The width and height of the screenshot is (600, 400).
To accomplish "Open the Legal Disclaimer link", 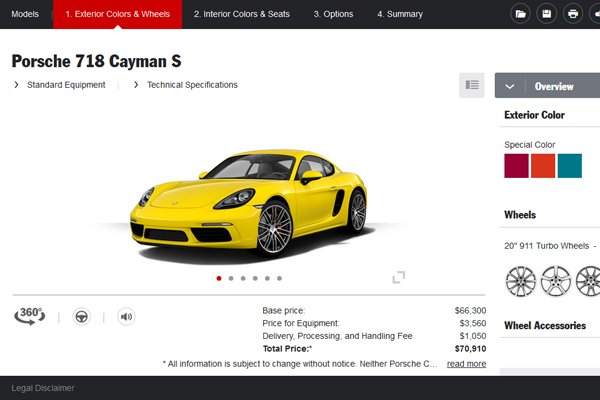I will (x=43, y=388).
